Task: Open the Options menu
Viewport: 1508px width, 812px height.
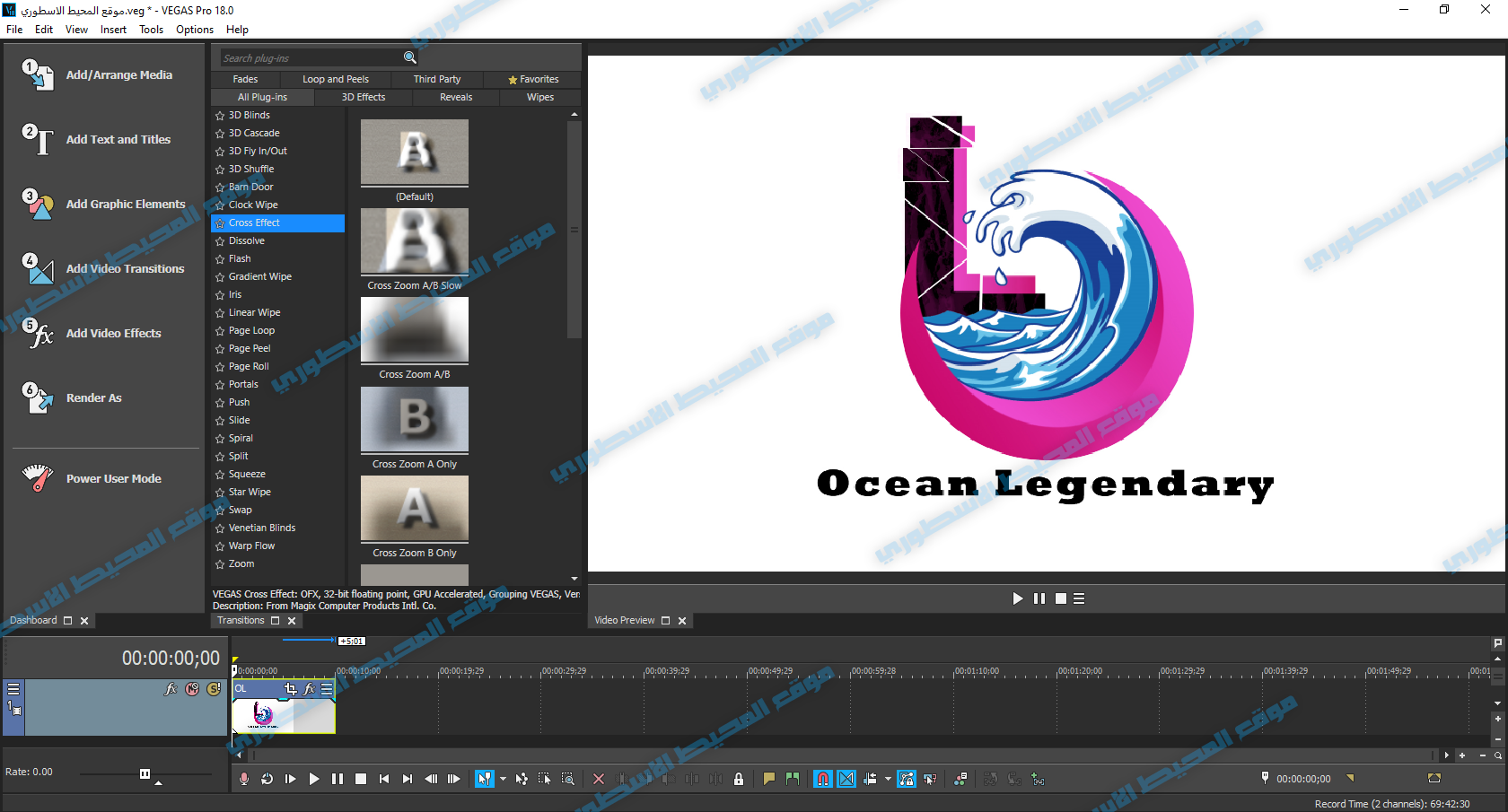Action: [x=195, y=30]
